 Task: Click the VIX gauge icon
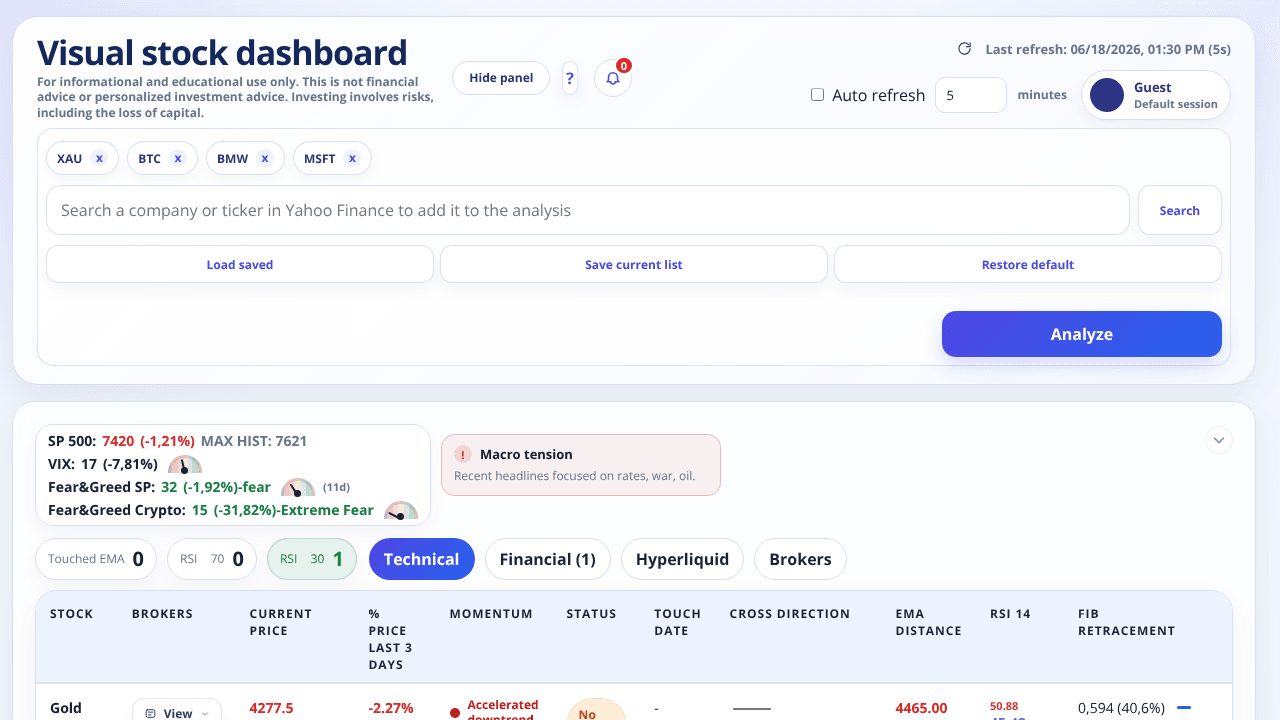click(185, 465)
